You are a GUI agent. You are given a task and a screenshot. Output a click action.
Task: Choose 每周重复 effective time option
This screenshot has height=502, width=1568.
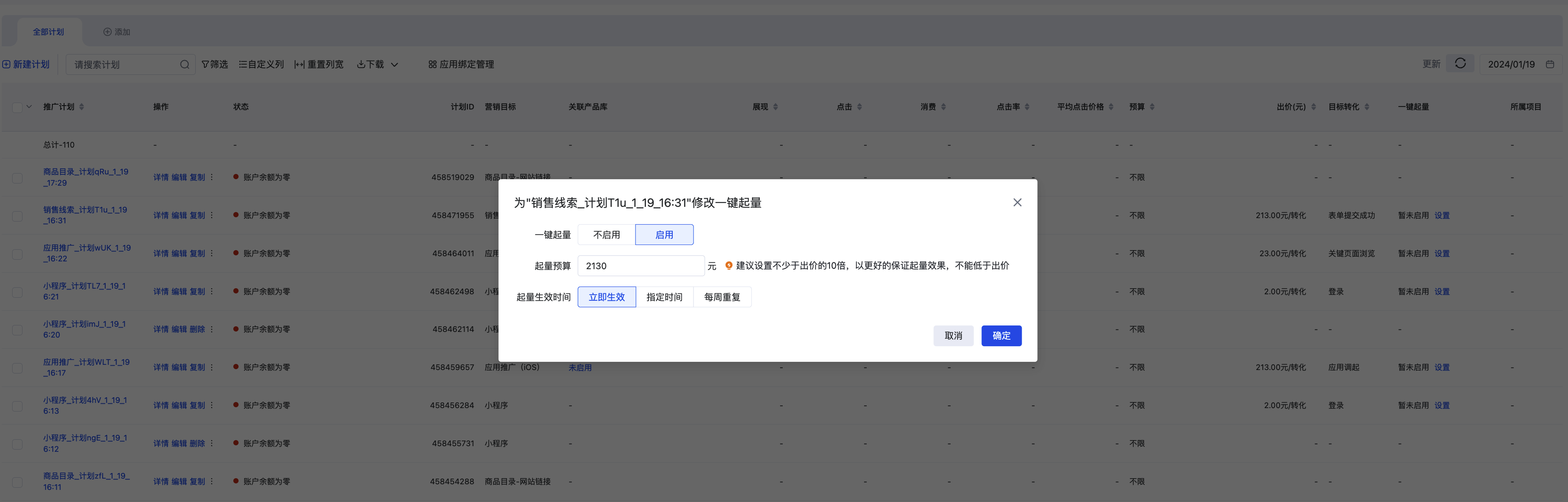tap(722, 297)
